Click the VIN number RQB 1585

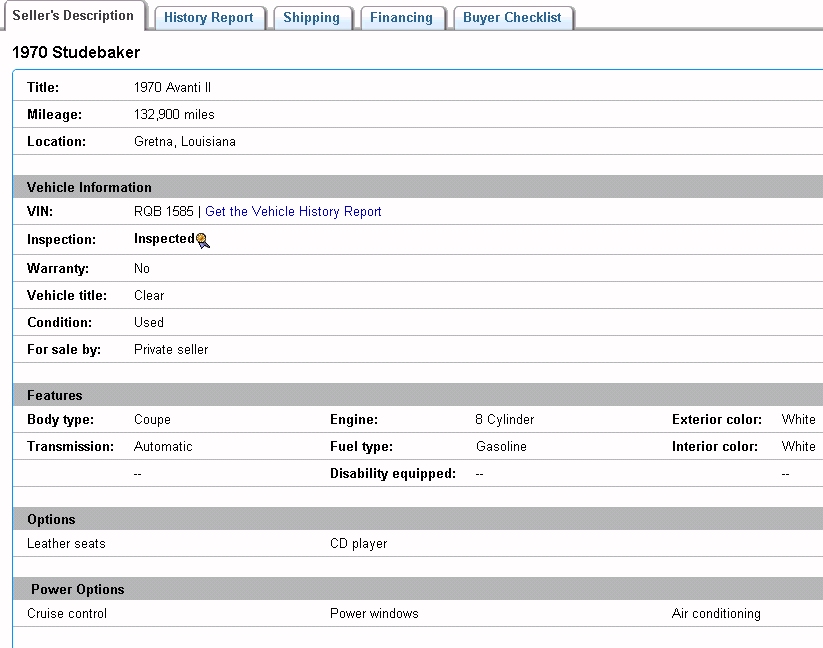(x=165, y=212)
